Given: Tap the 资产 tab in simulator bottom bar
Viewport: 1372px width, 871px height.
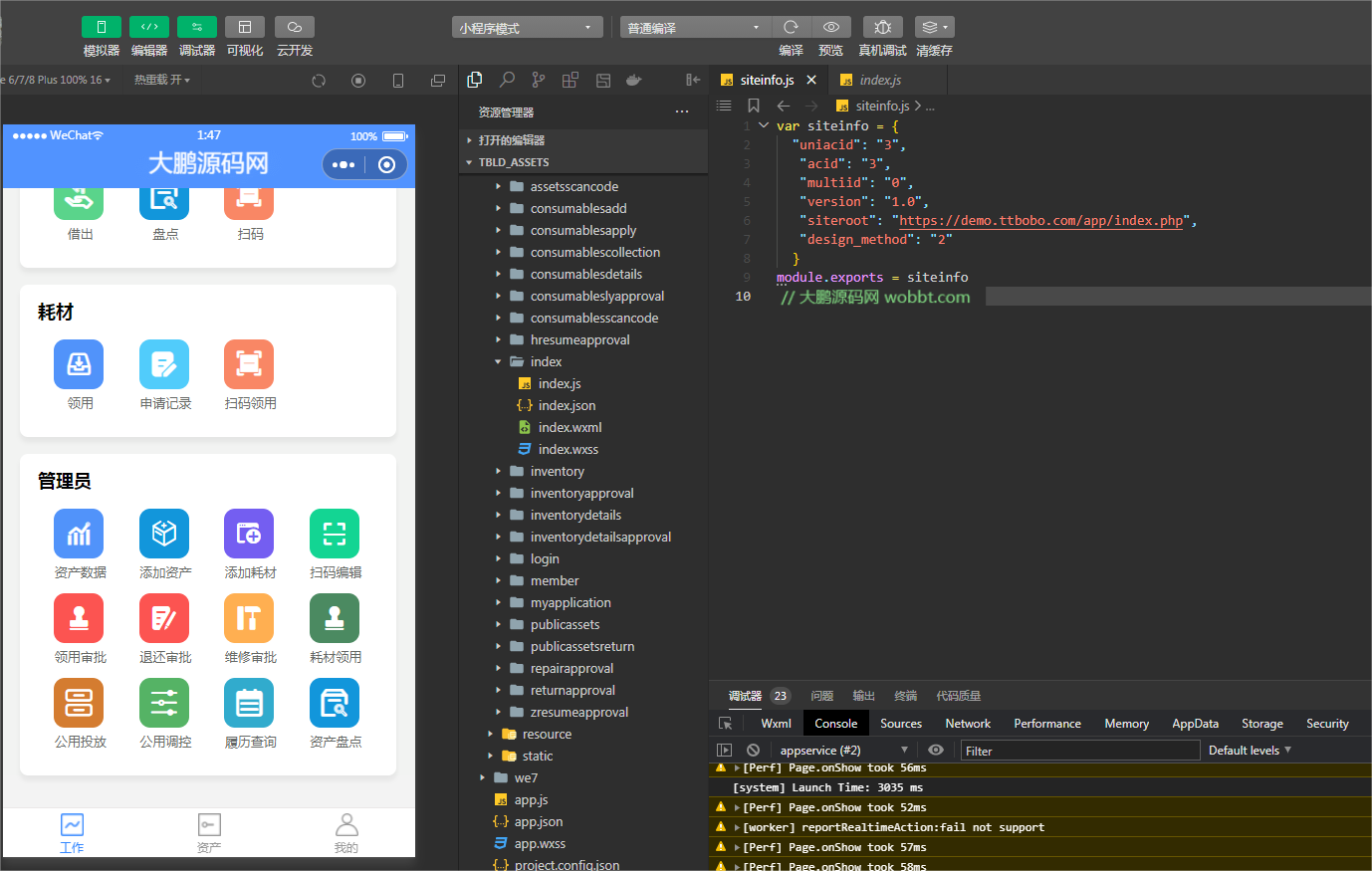Looking at the screenshot, I should click(209, 832).
